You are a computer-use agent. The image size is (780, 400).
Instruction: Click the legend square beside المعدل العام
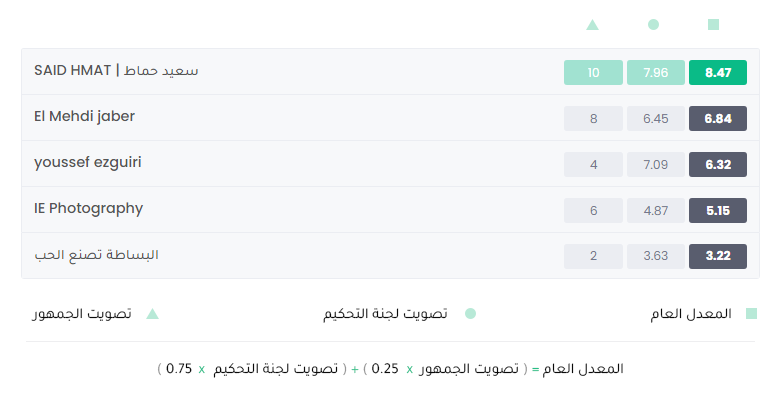click(x=752, y=313)
